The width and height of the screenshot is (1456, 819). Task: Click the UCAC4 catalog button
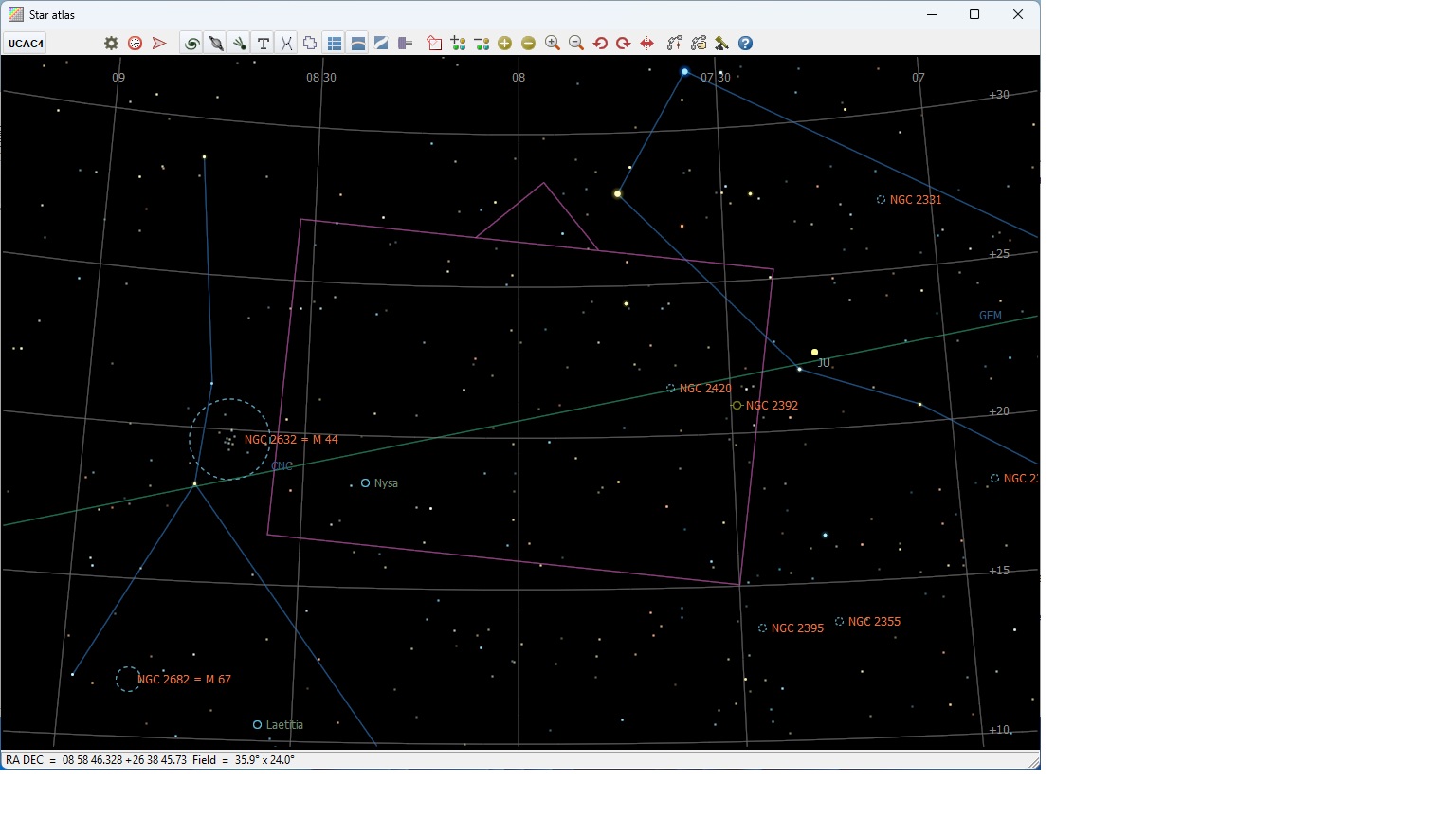(x=27, y=44)
